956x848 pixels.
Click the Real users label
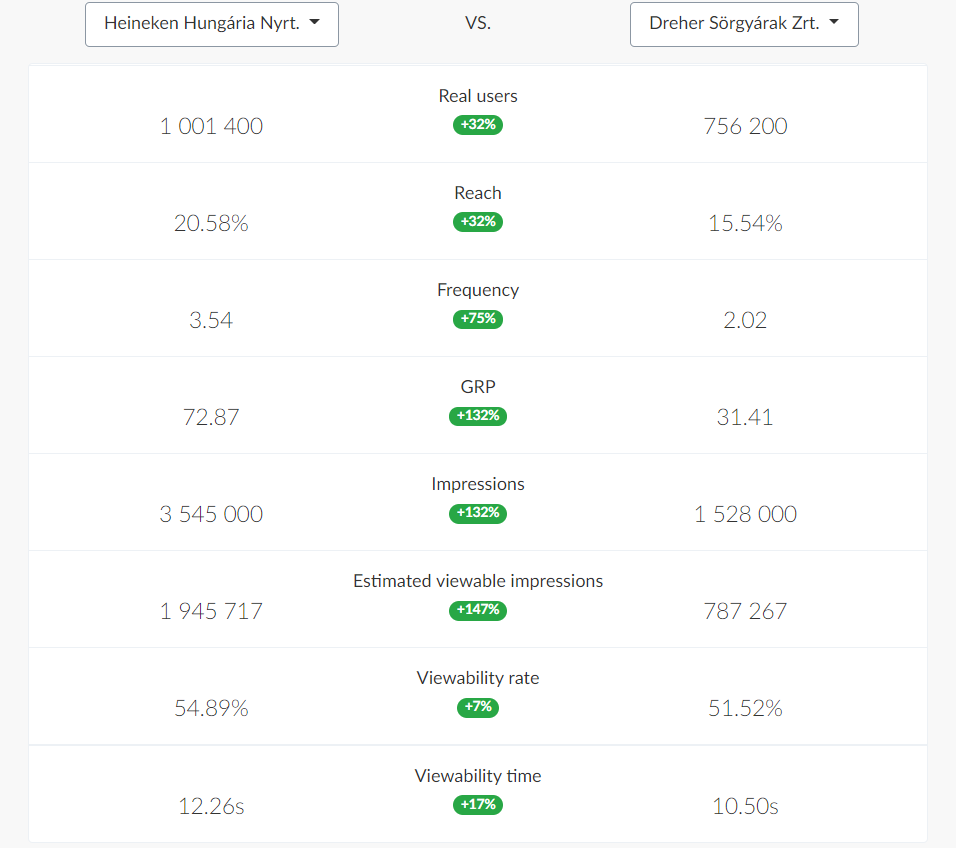(x=478, y=96)
